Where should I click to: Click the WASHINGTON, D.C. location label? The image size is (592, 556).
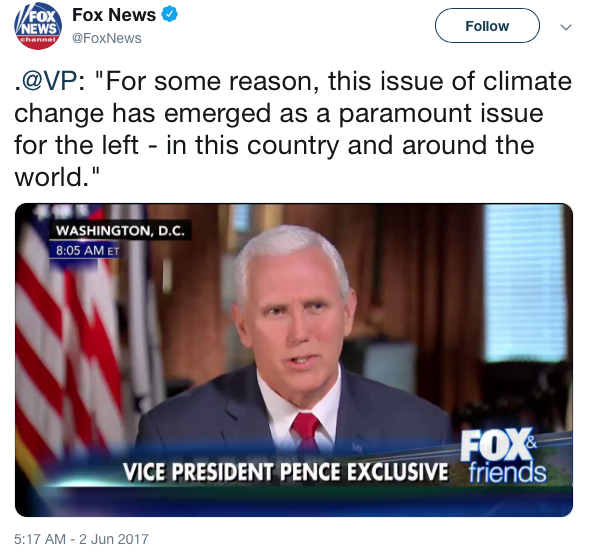pos(120,230)
